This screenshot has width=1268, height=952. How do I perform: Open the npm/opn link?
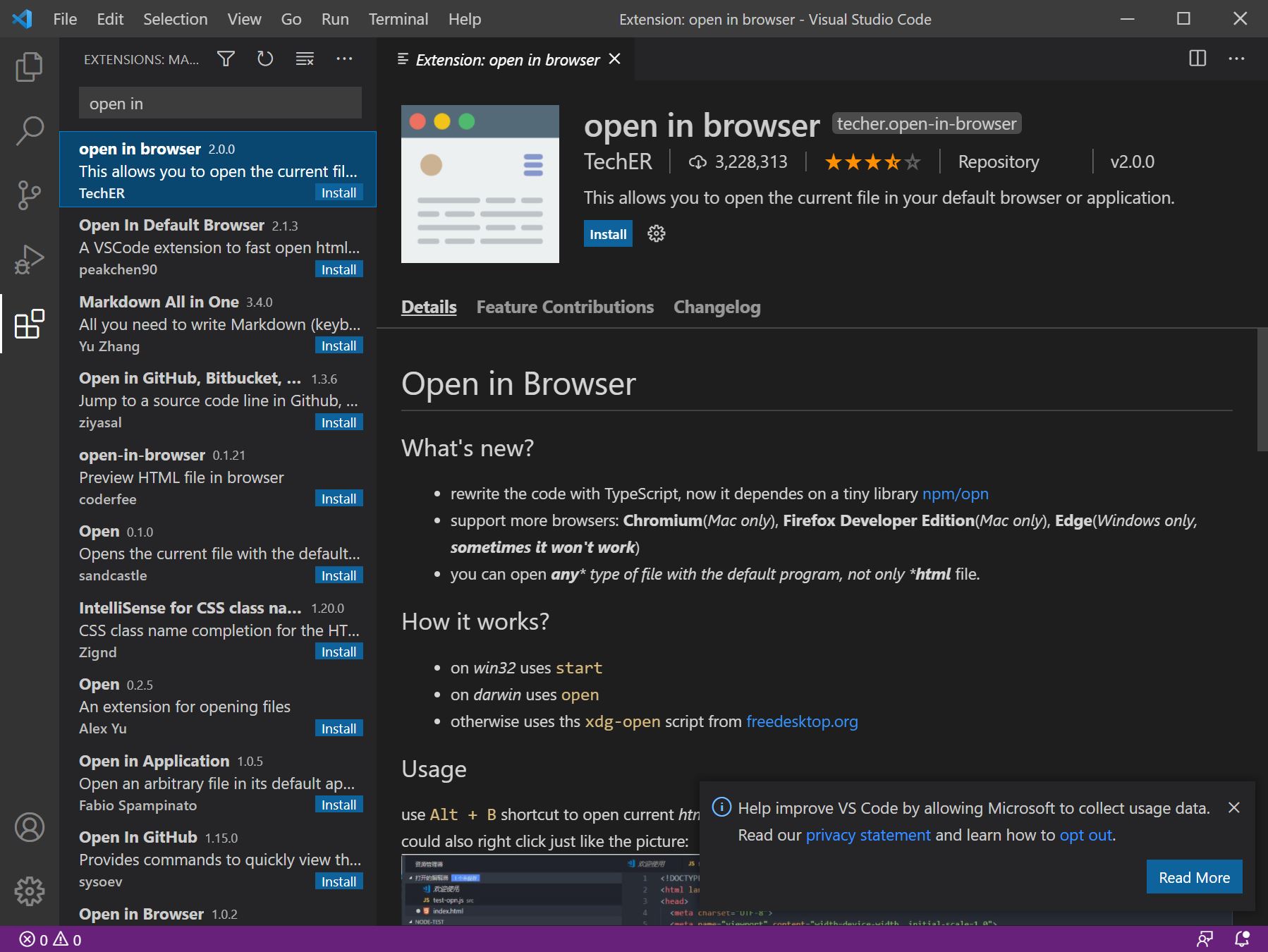(956, 494)
